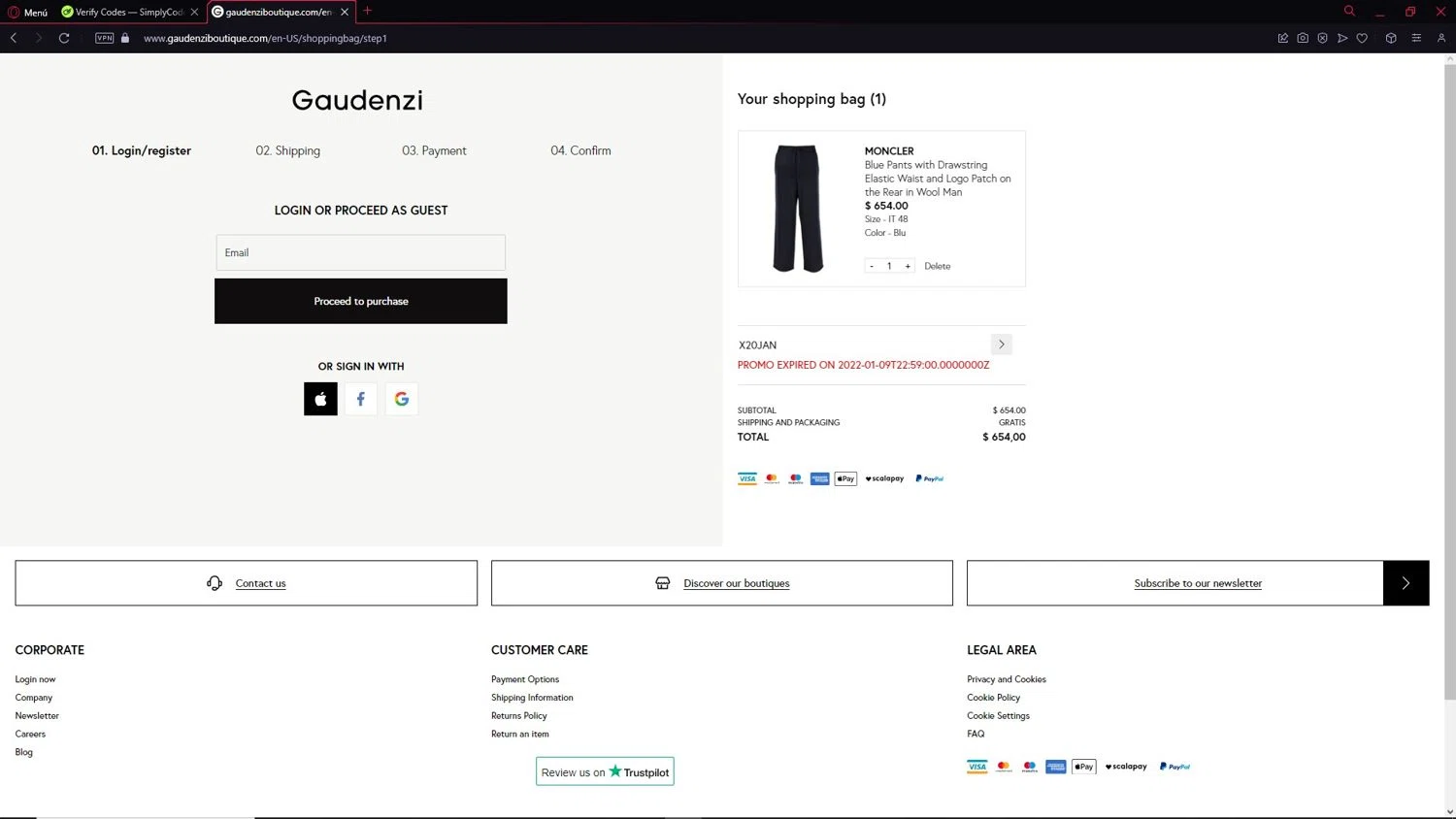Viewport: 1456px width, 819px height.
Task: Open the extensions cube icon
Action: click(1391, 38)
